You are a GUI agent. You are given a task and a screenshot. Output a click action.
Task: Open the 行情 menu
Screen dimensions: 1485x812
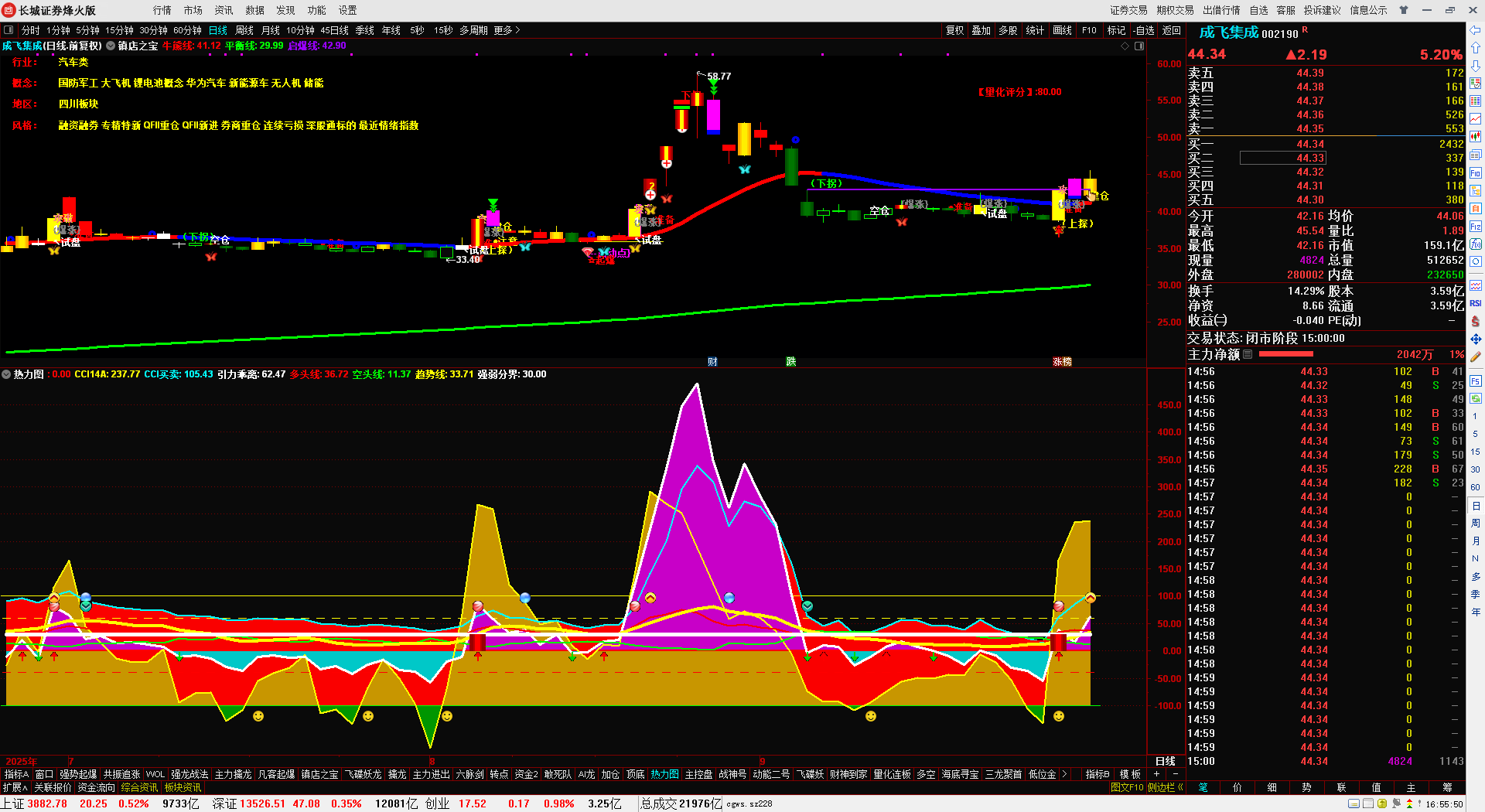tap(162, 10)
